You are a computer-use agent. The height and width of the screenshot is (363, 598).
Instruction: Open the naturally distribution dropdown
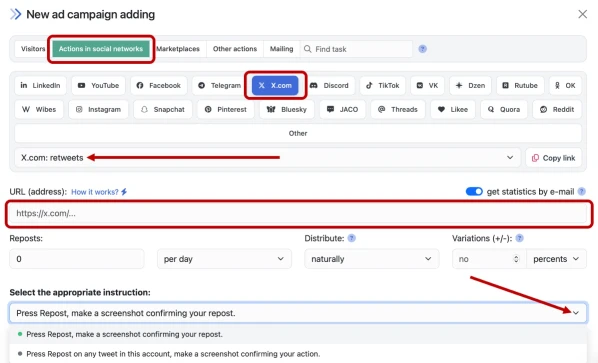(372, 259)
